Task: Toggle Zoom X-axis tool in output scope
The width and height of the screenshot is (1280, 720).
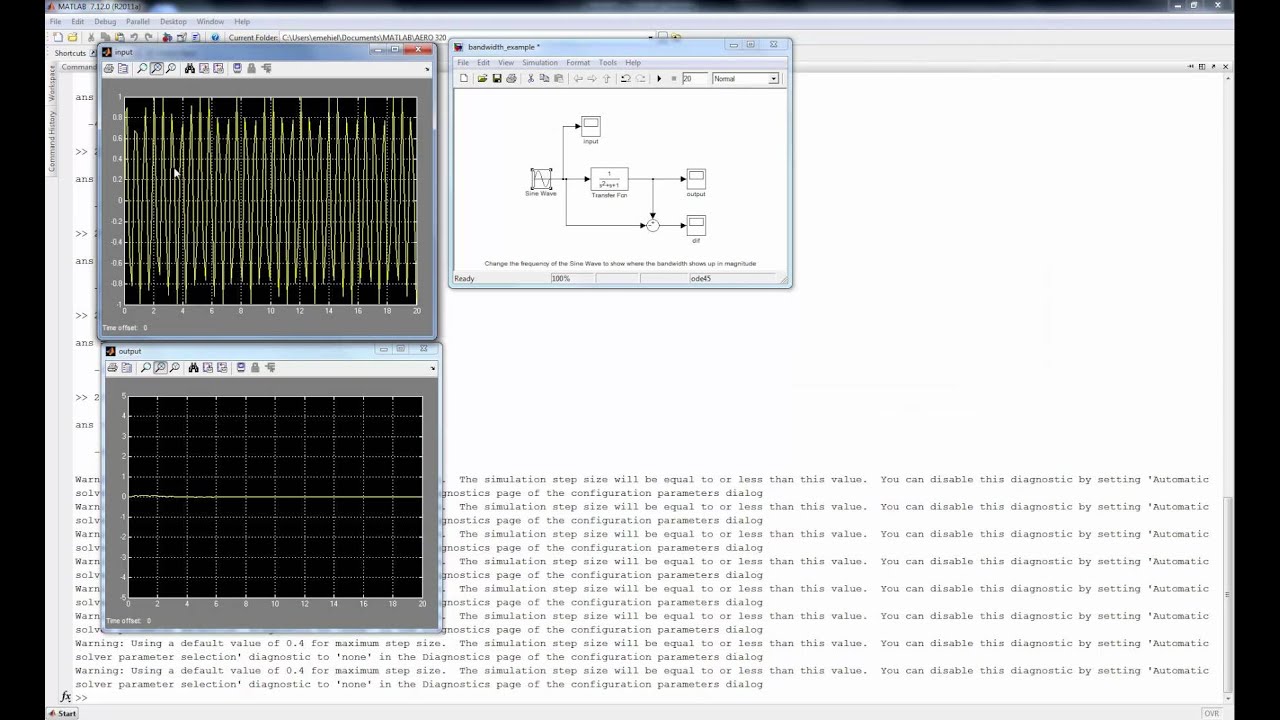Action: coord(160,367)
